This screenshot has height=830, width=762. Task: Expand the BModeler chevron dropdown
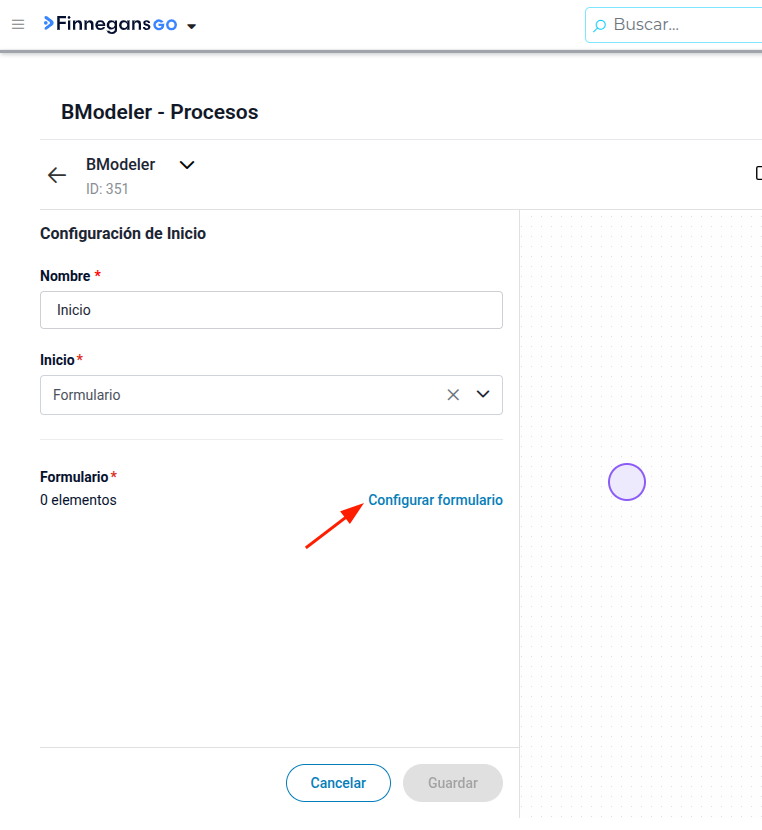(187, 165)
